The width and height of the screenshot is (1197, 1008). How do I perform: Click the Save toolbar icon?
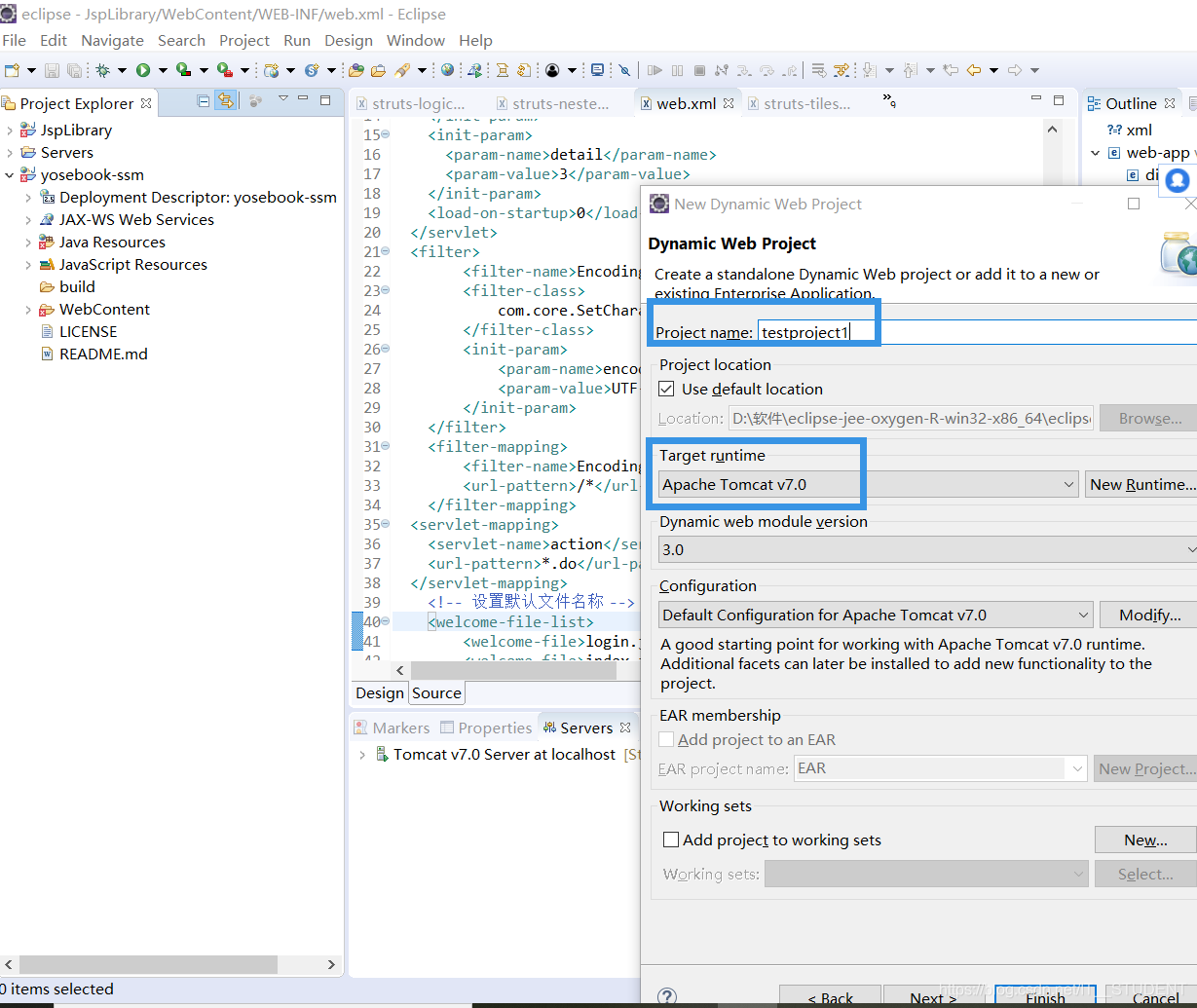click(52, 70)
